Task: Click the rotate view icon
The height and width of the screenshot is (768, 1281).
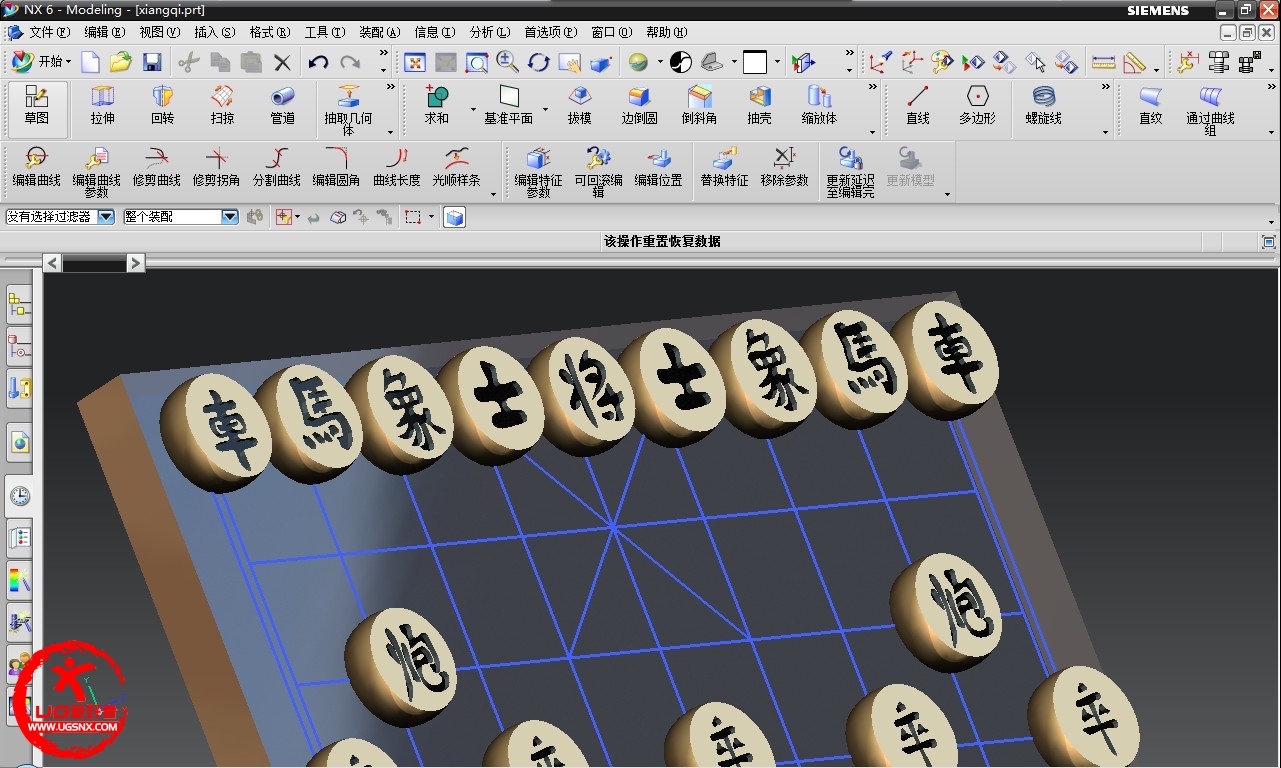Action: (539, 62)
